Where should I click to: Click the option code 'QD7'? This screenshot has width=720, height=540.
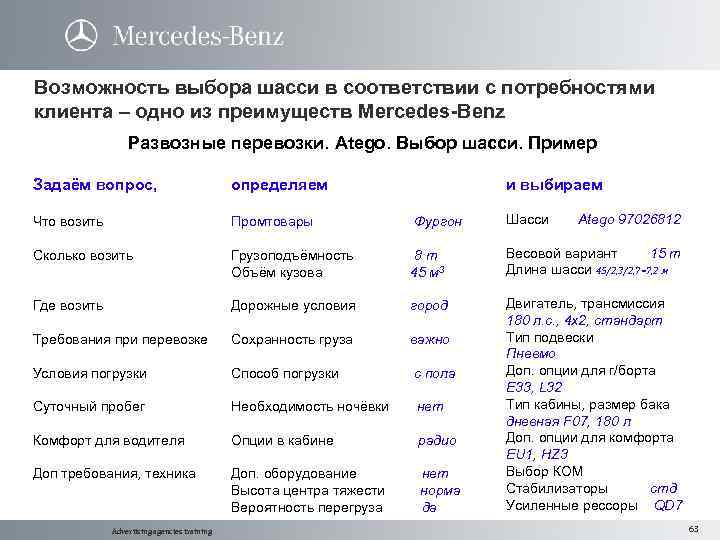tap(669, 505)
